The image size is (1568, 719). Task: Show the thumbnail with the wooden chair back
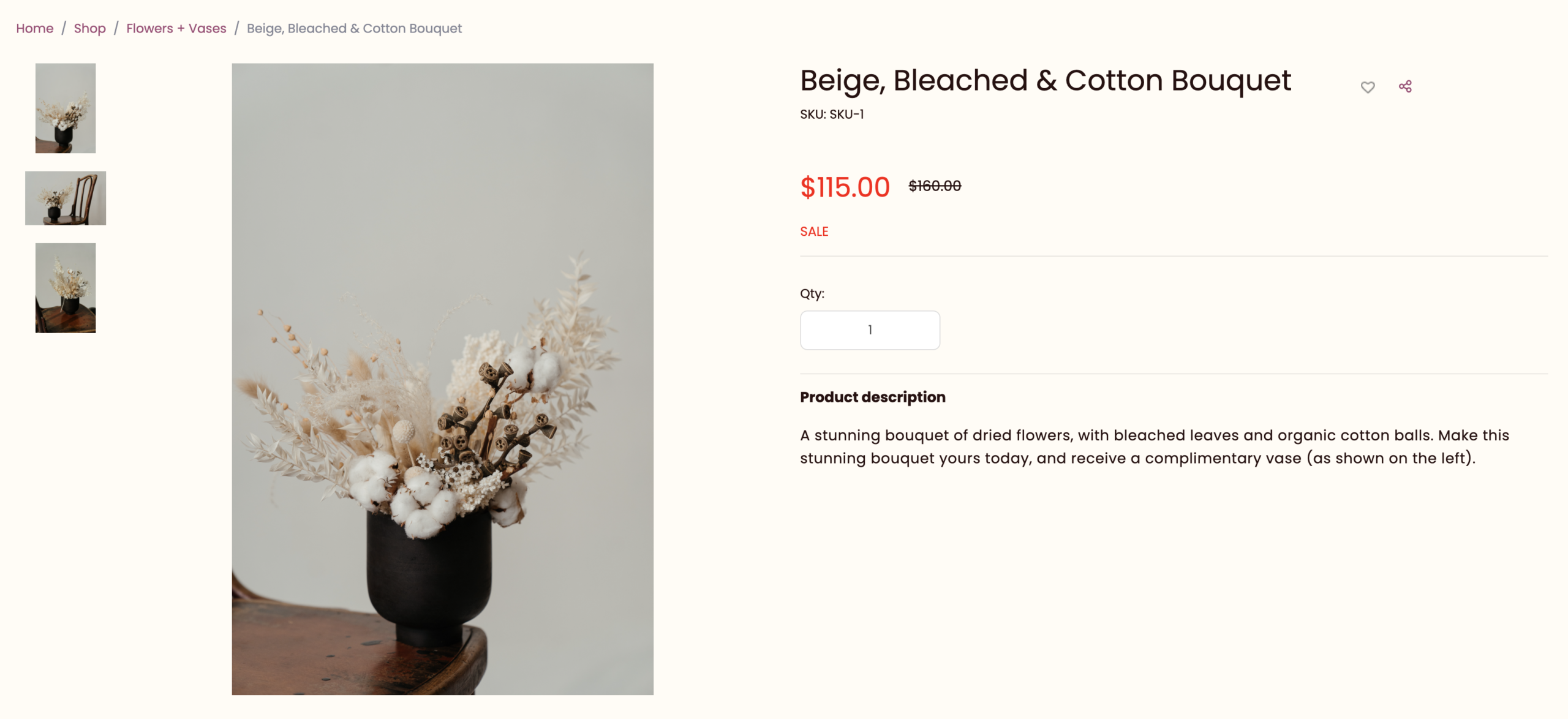[x=66, y=198]
